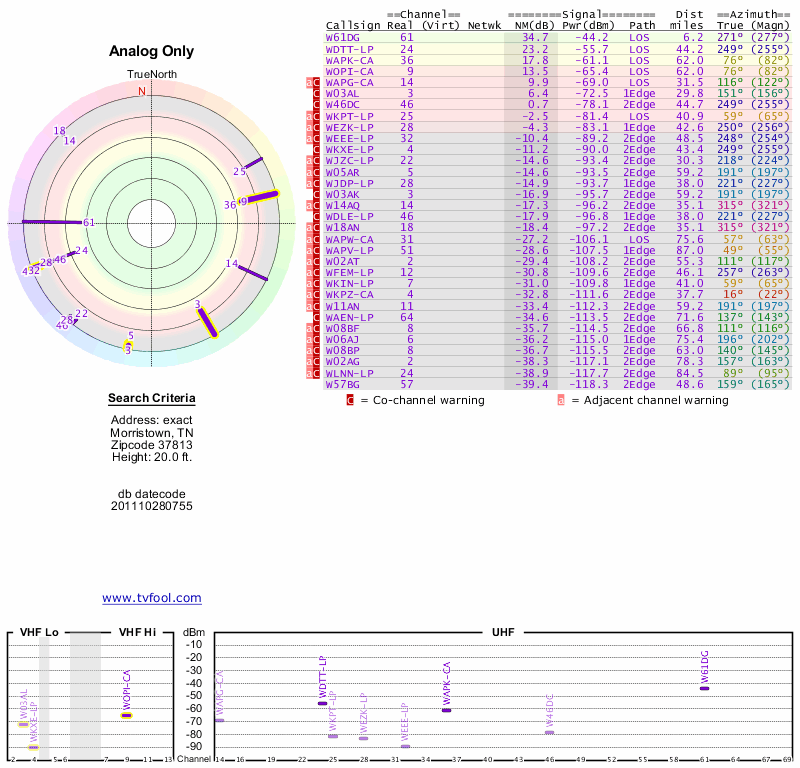Click the Search Criteria heading
Image resolution: width=800 pixels, height=768 pixels.
coord(152,399)
